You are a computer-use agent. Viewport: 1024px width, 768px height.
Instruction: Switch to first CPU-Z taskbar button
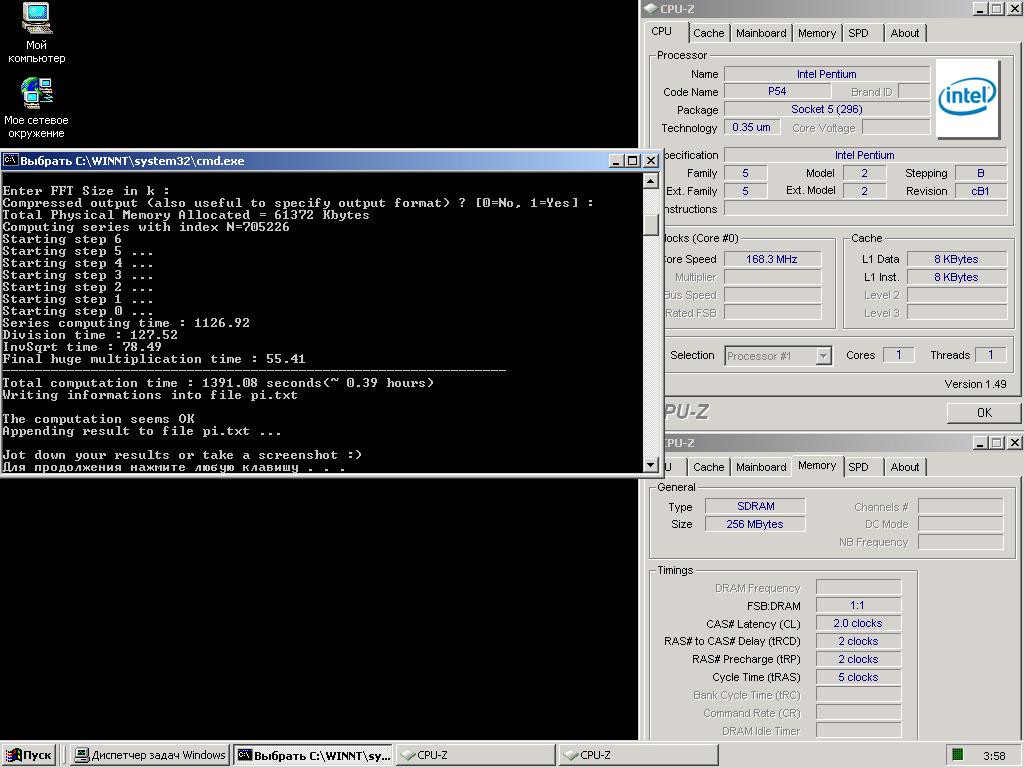pos(475,755)
